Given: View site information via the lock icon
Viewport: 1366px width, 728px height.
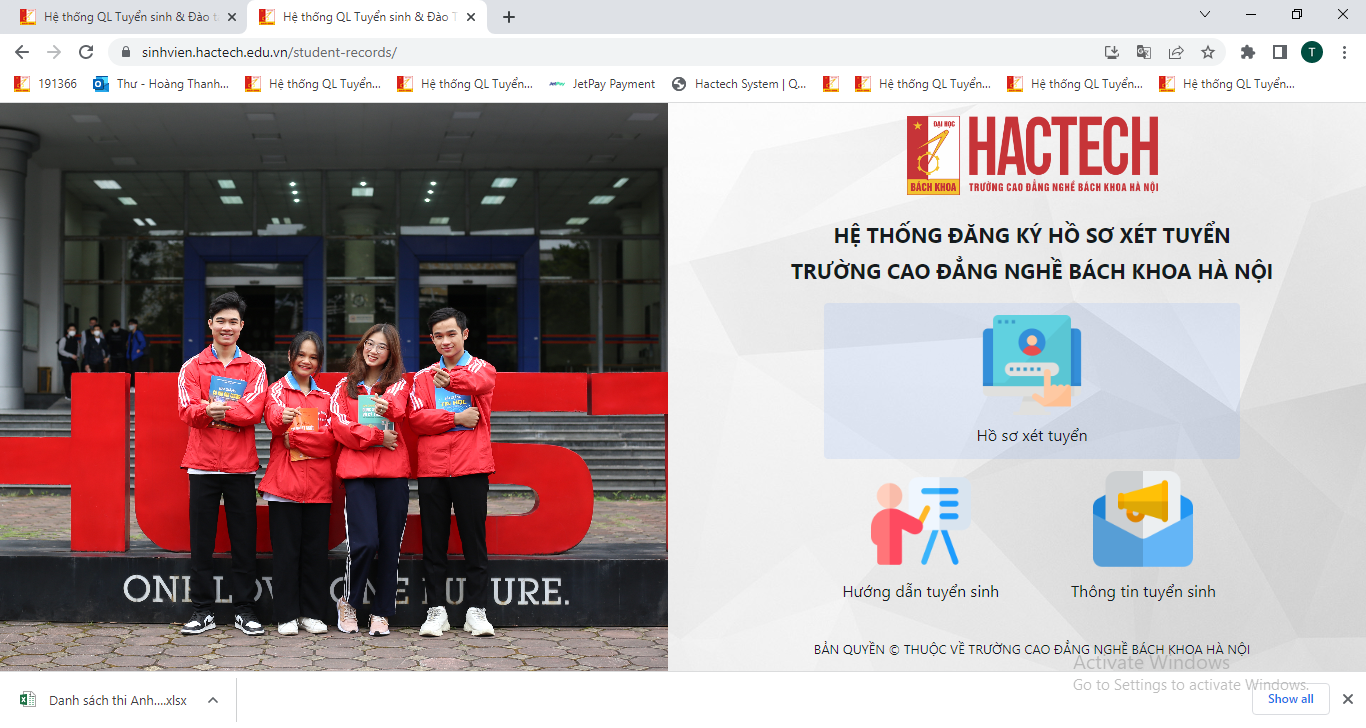Looking at the screenshot, I should point(126,52).
